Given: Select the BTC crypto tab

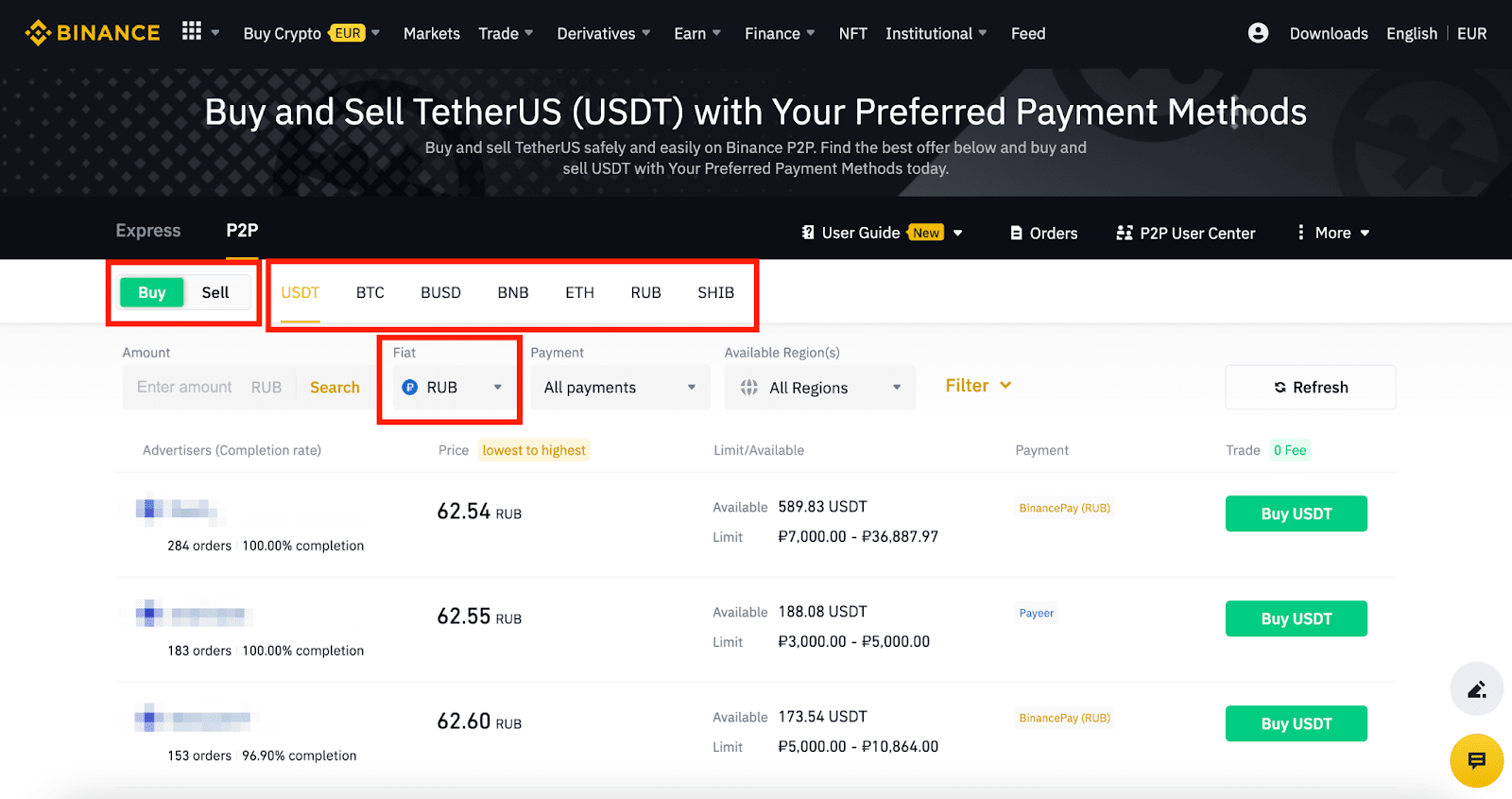Looking at the screenshot, I should tap(370, 292).
